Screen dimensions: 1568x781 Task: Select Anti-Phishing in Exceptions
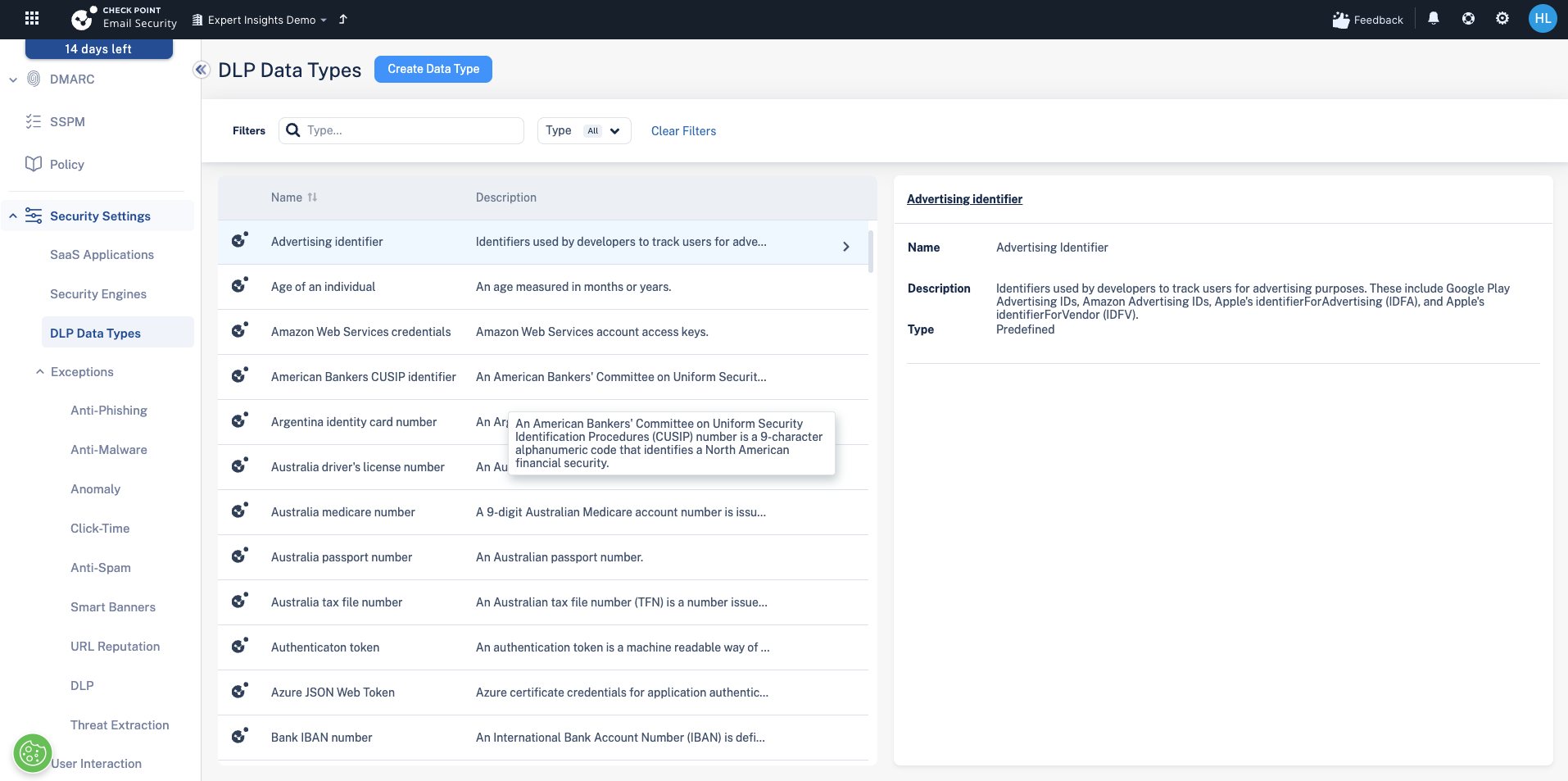[x=109, y=411]
